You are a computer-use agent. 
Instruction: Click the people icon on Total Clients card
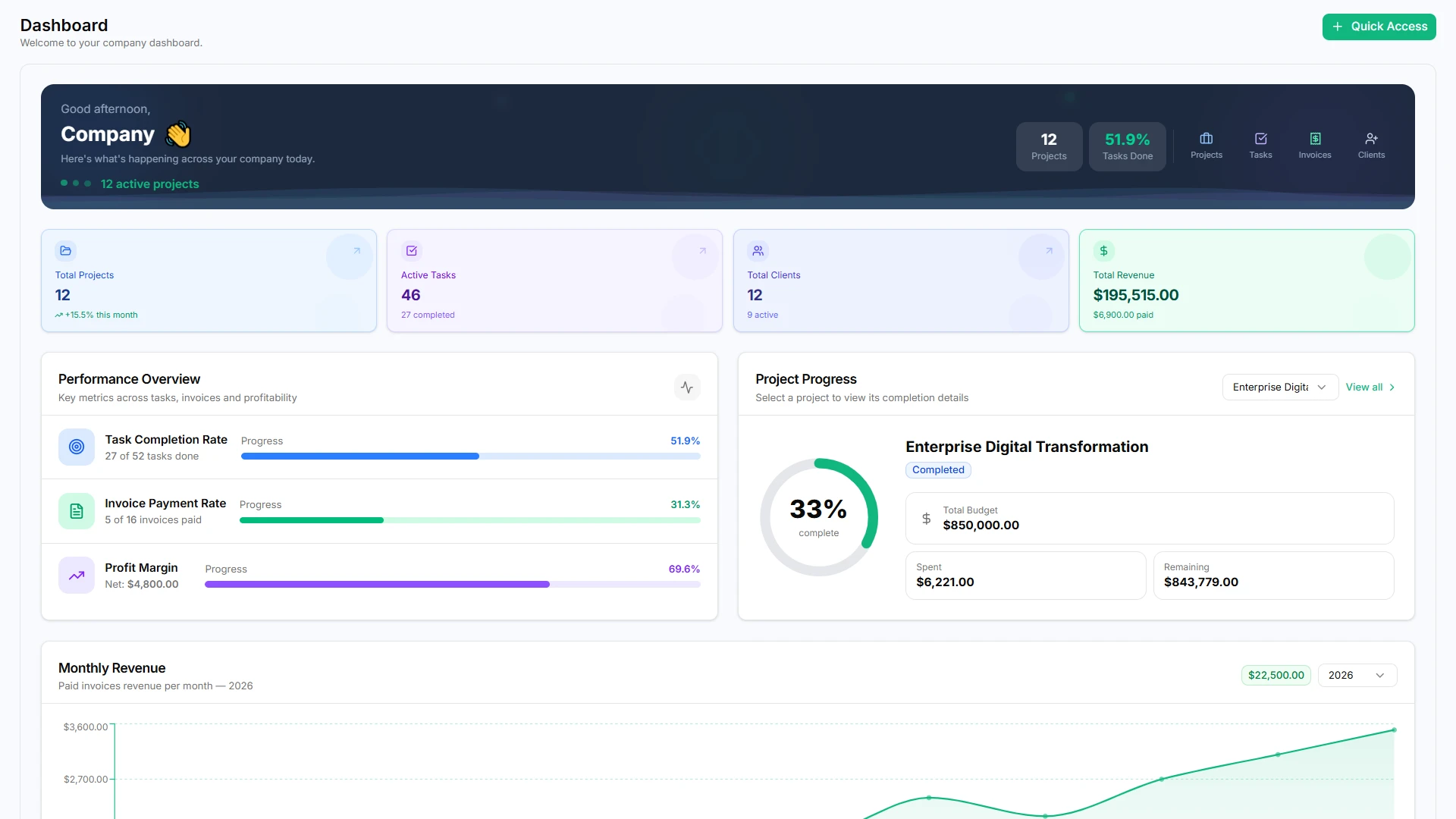pyautogui.click(x=758, y=251)
